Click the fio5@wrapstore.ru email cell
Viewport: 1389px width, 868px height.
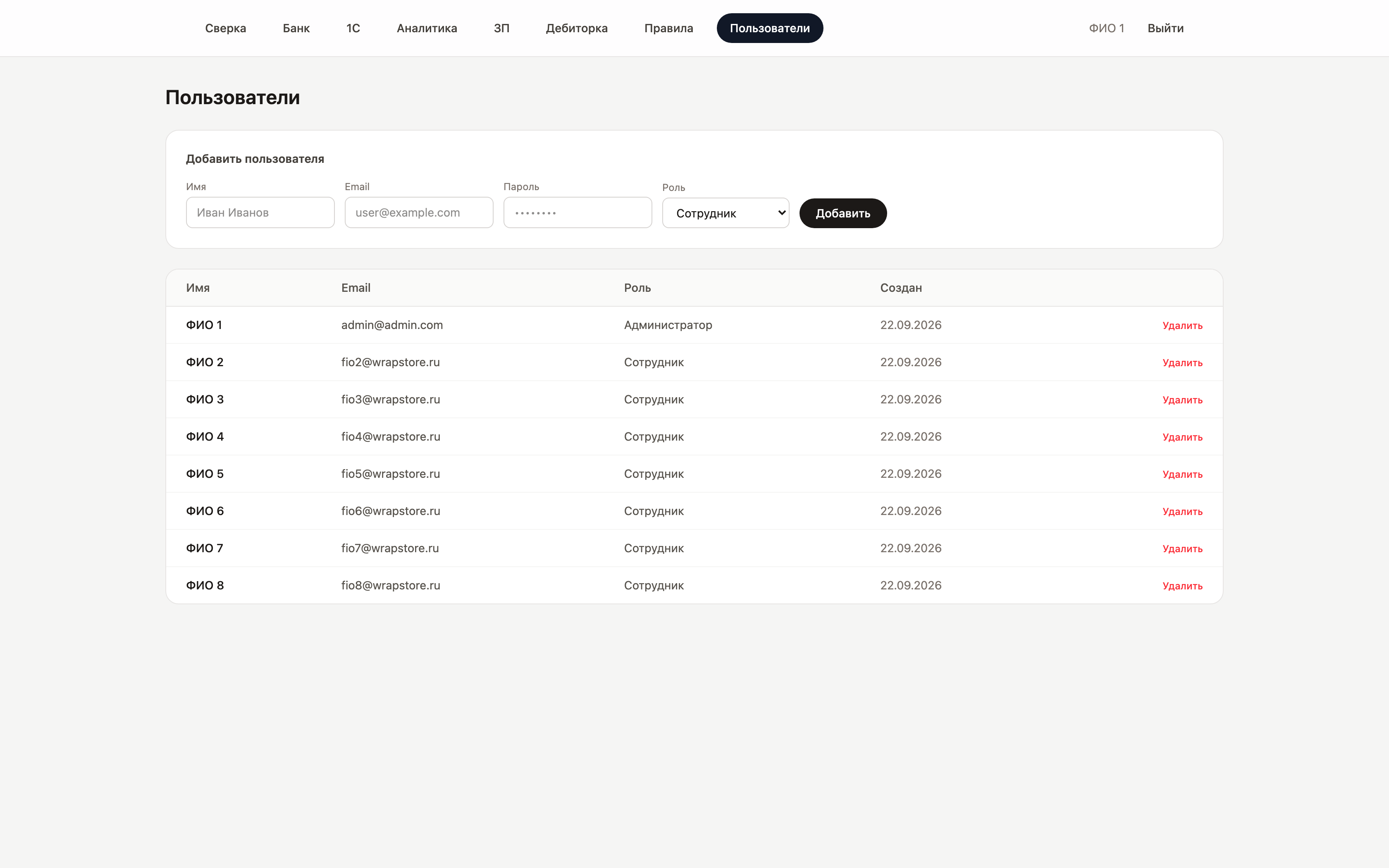(390, 474)
